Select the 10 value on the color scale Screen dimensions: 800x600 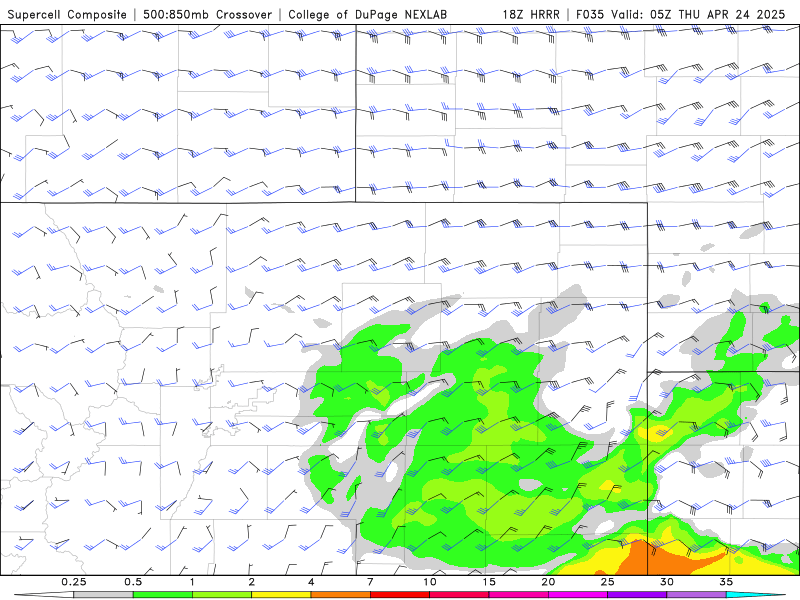coord(430,582)
